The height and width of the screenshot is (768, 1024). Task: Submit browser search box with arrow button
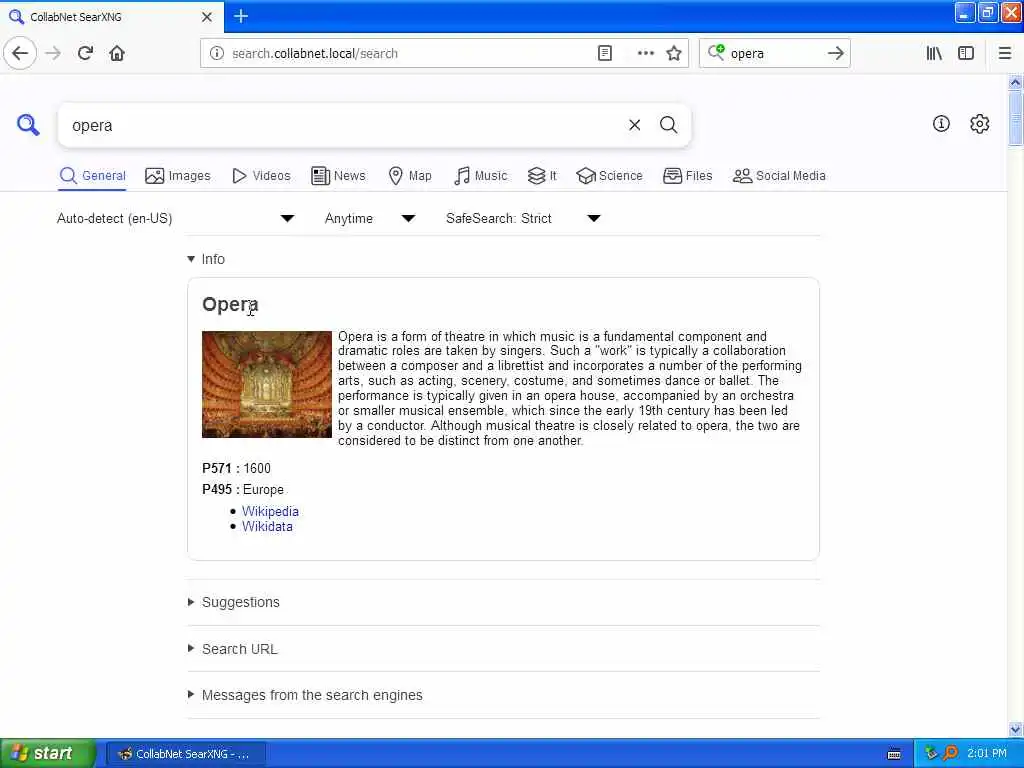click(x=835, y=54)
